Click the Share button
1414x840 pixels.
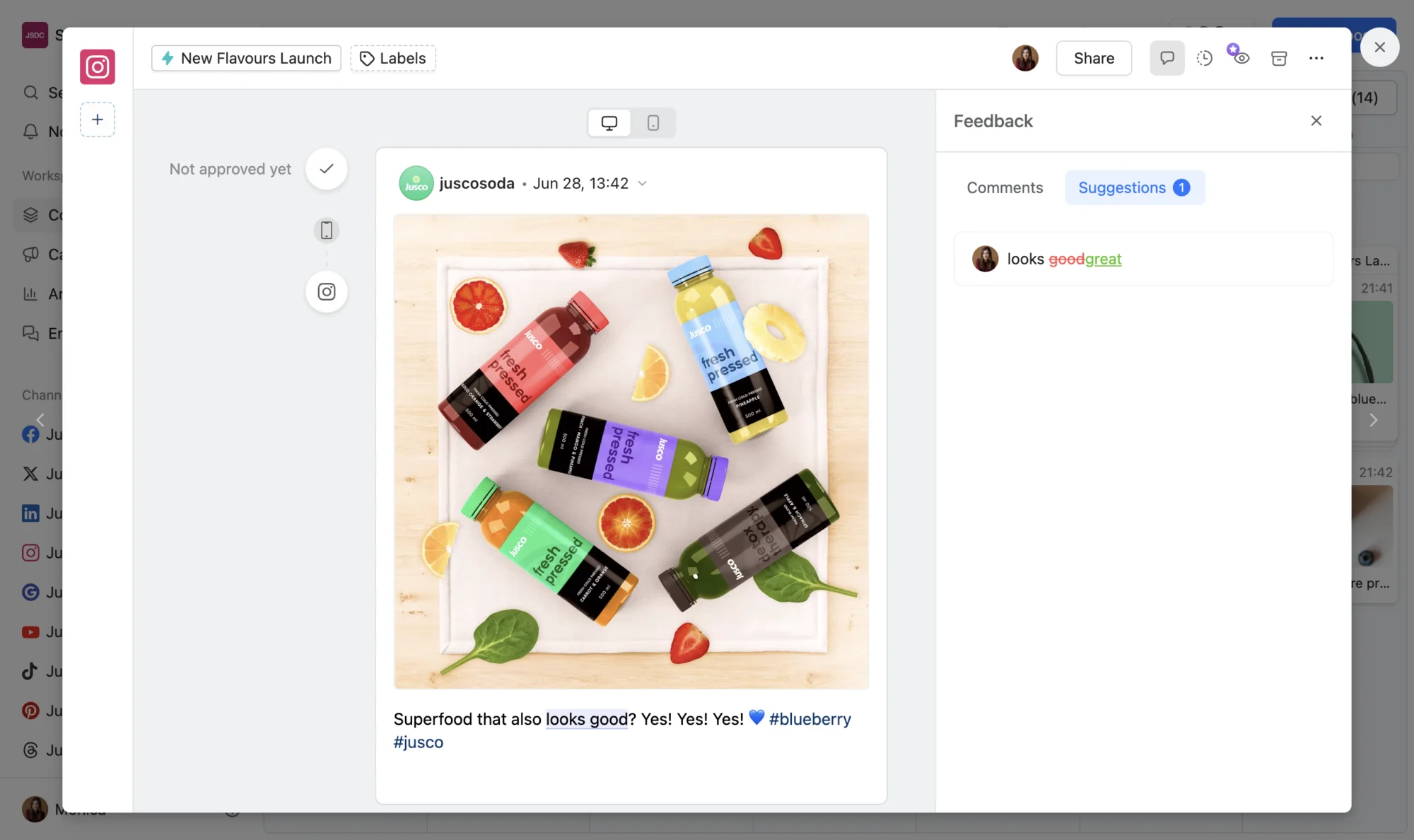1094,58
